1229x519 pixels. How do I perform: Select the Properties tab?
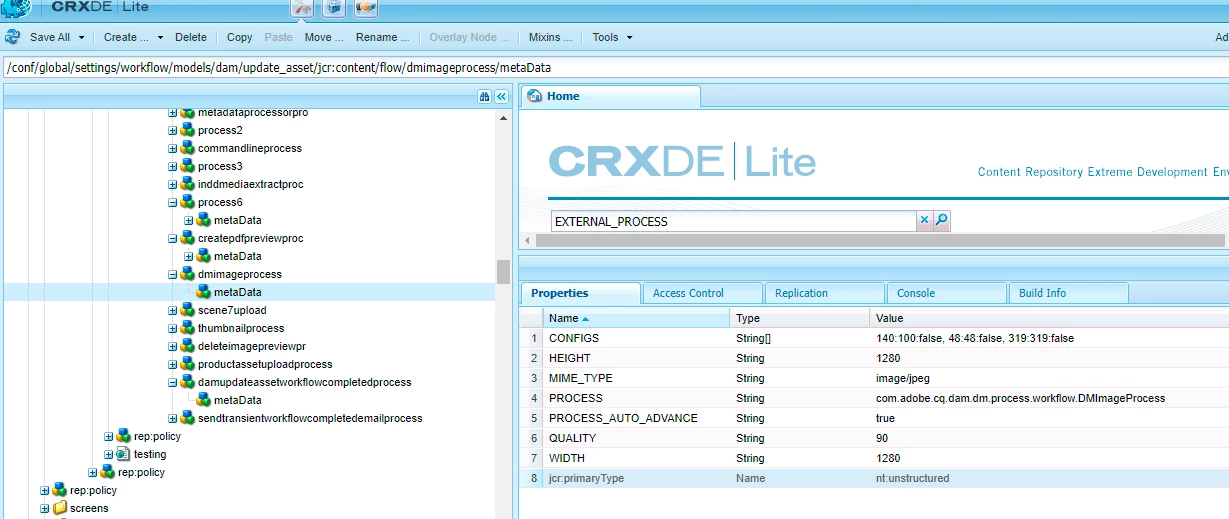pyautogui.click(x=580, y=293)
